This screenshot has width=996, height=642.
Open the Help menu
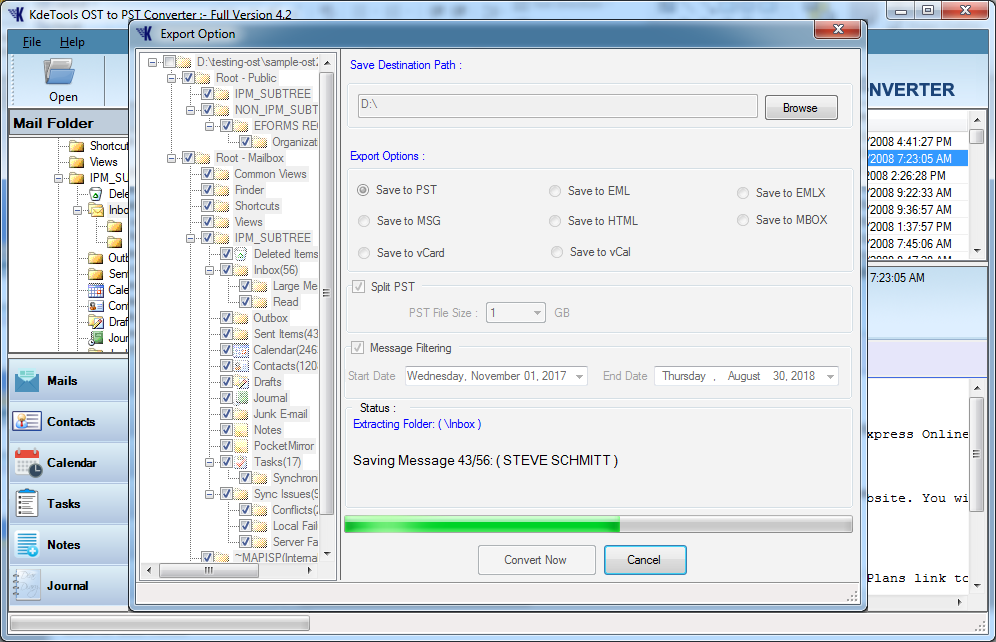point(72,42)
